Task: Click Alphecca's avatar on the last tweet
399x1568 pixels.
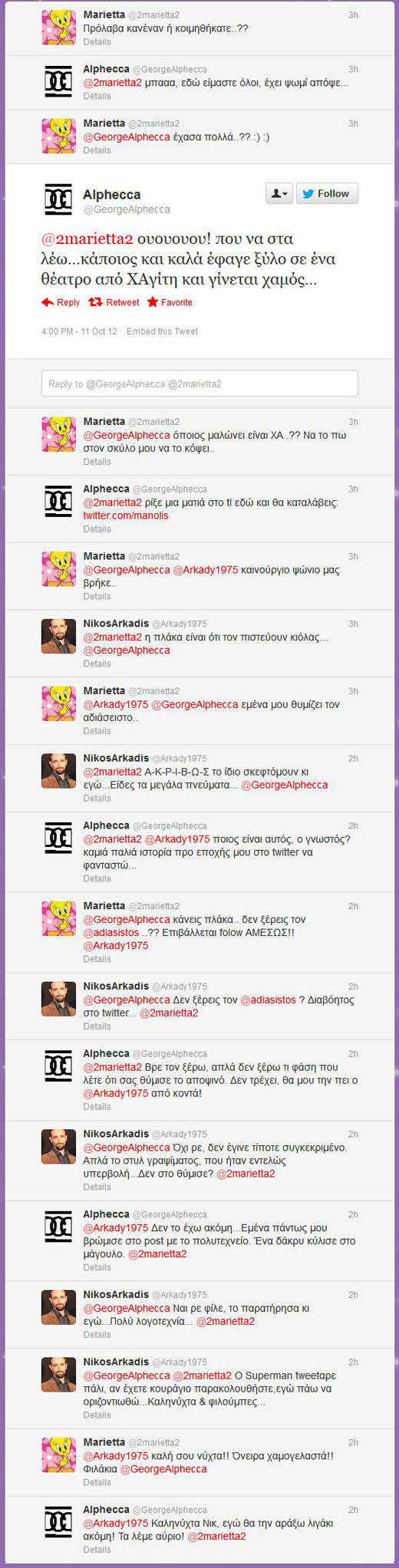Action: tap(59, 1522)
